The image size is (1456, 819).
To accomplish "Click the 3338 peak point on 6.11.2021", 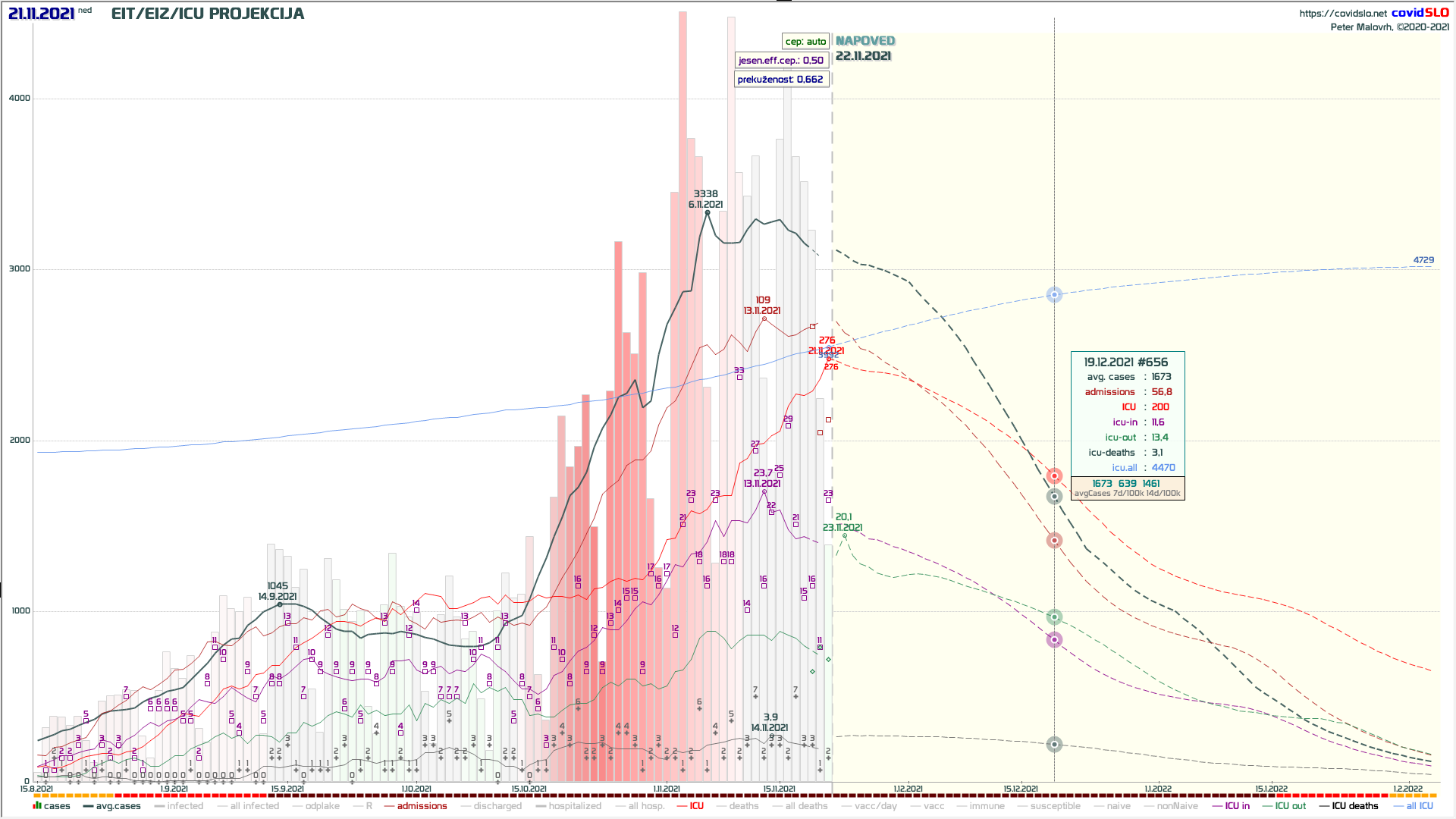I will [708, 213].
